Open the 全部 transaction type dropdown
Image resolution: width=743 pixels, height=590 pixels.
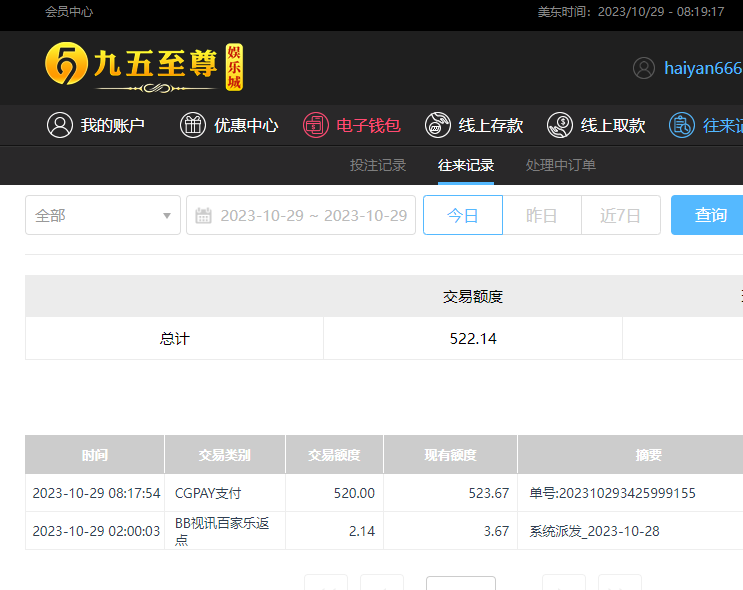tap(103, 215)
